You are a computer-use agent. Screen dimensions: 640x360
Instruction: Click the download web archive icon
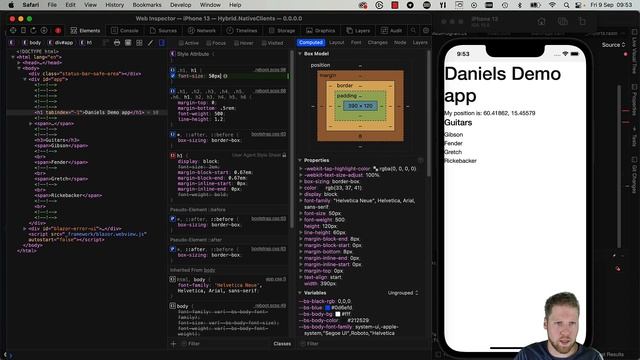pos(44,30)
